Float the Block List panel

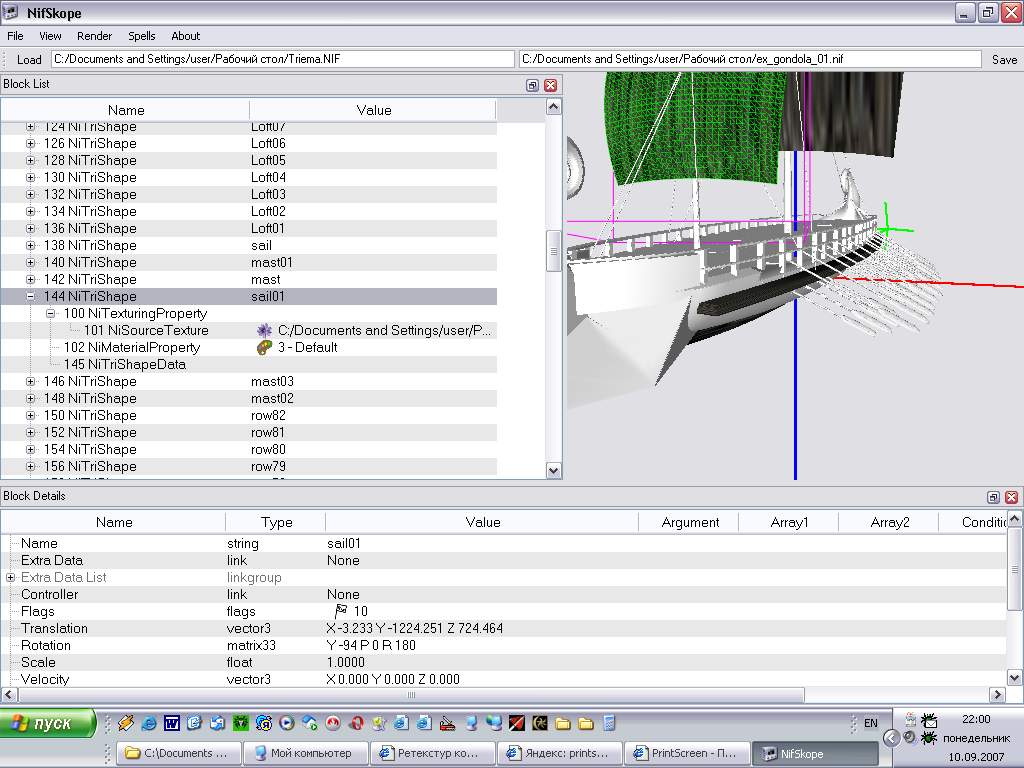point(532,85)
